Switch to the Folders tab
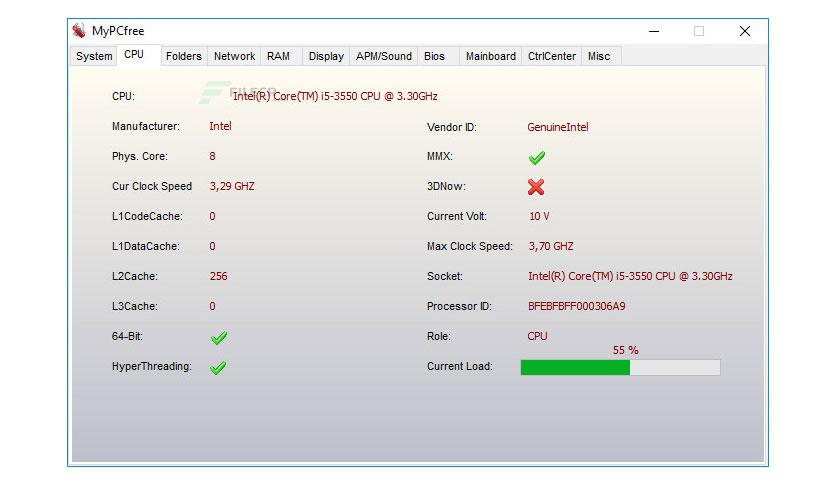 coord(183,56)
